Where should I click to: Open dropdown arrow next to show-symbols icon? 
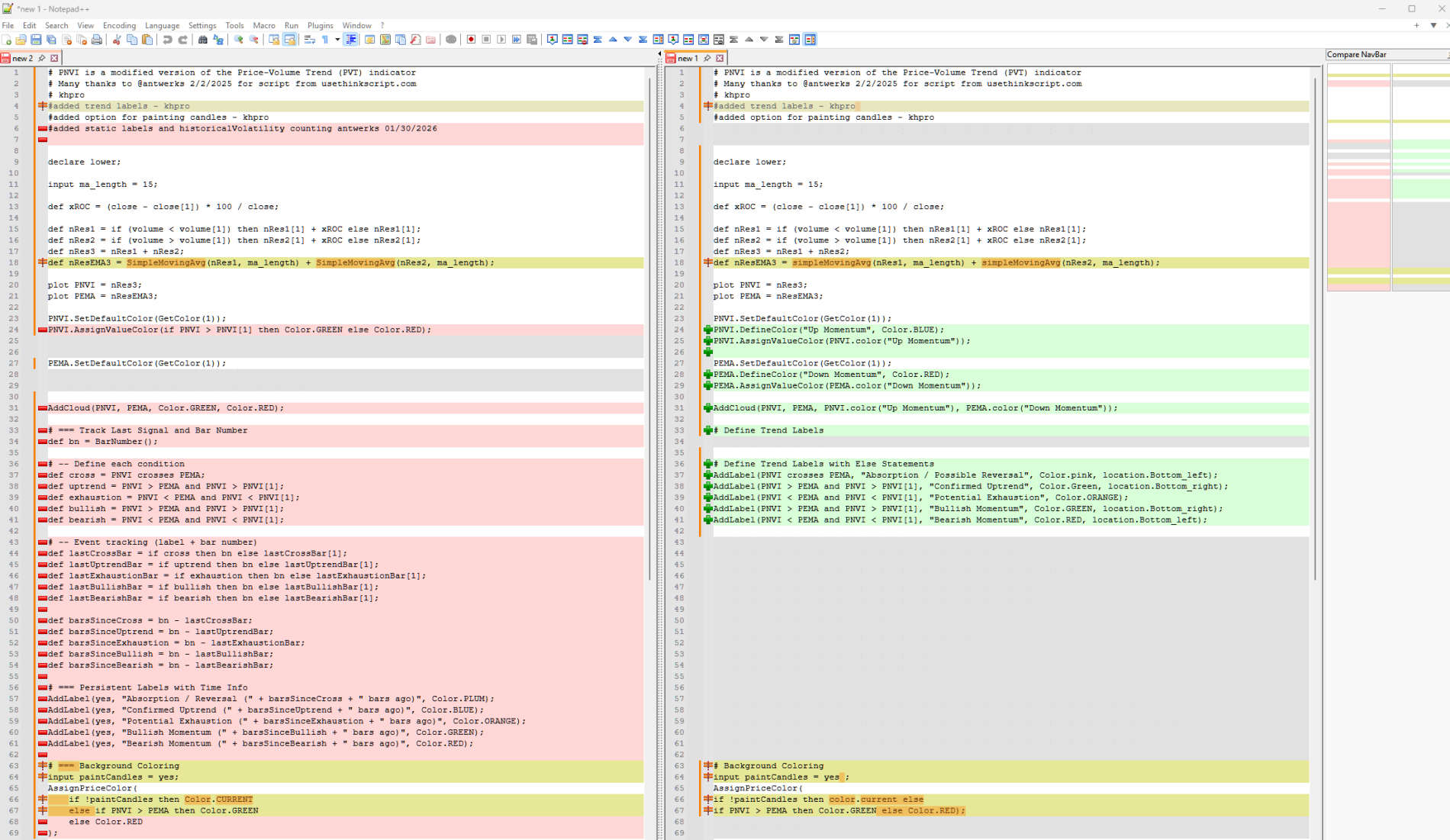click(x=337, y=40)
